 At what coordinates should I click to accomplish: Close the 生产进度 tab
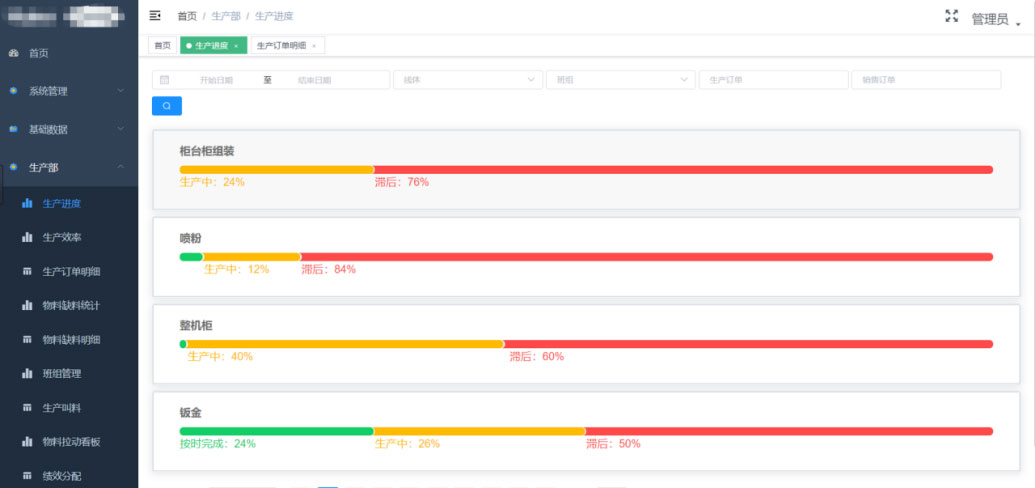[x=236, y=46]
